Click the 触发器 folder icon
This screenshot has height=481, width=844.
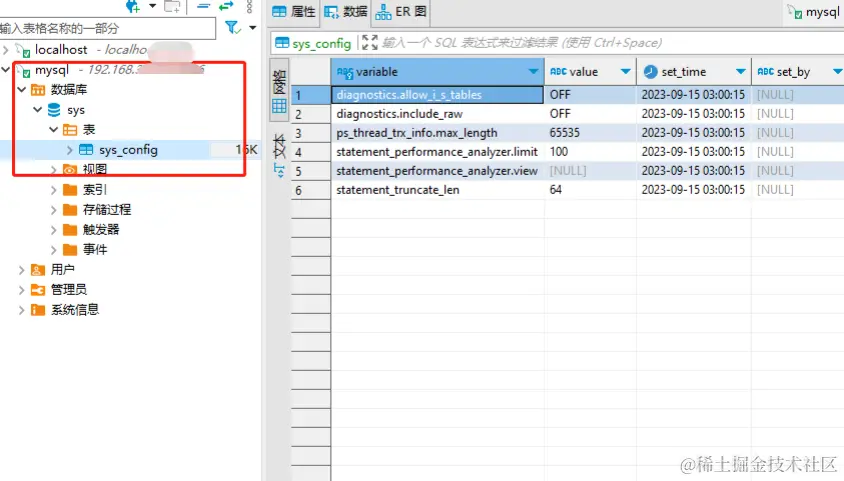(x=69, y=230)
